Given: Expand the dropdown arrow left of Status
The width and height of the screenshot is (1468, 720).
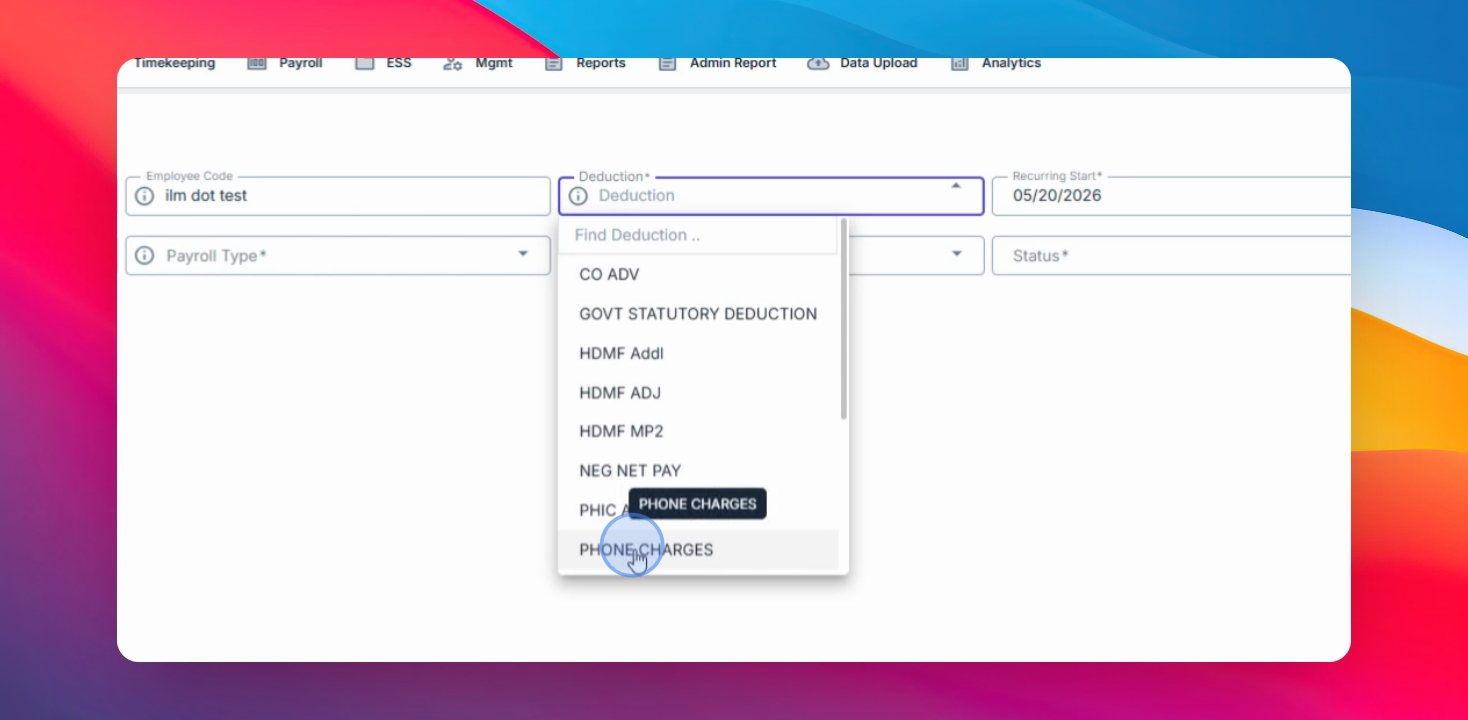Looking at the screenshot, I should [x=956, y=255].
